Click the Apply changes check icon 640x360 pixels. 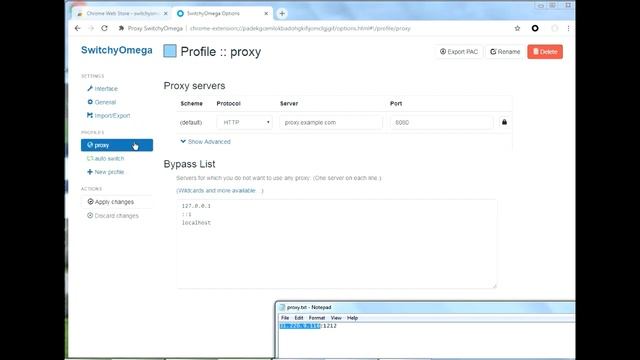90,201
